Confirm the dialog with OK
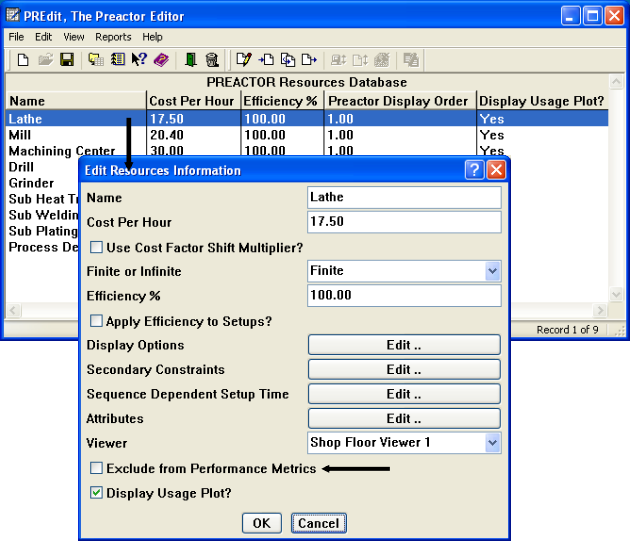 tap(262, 523)
